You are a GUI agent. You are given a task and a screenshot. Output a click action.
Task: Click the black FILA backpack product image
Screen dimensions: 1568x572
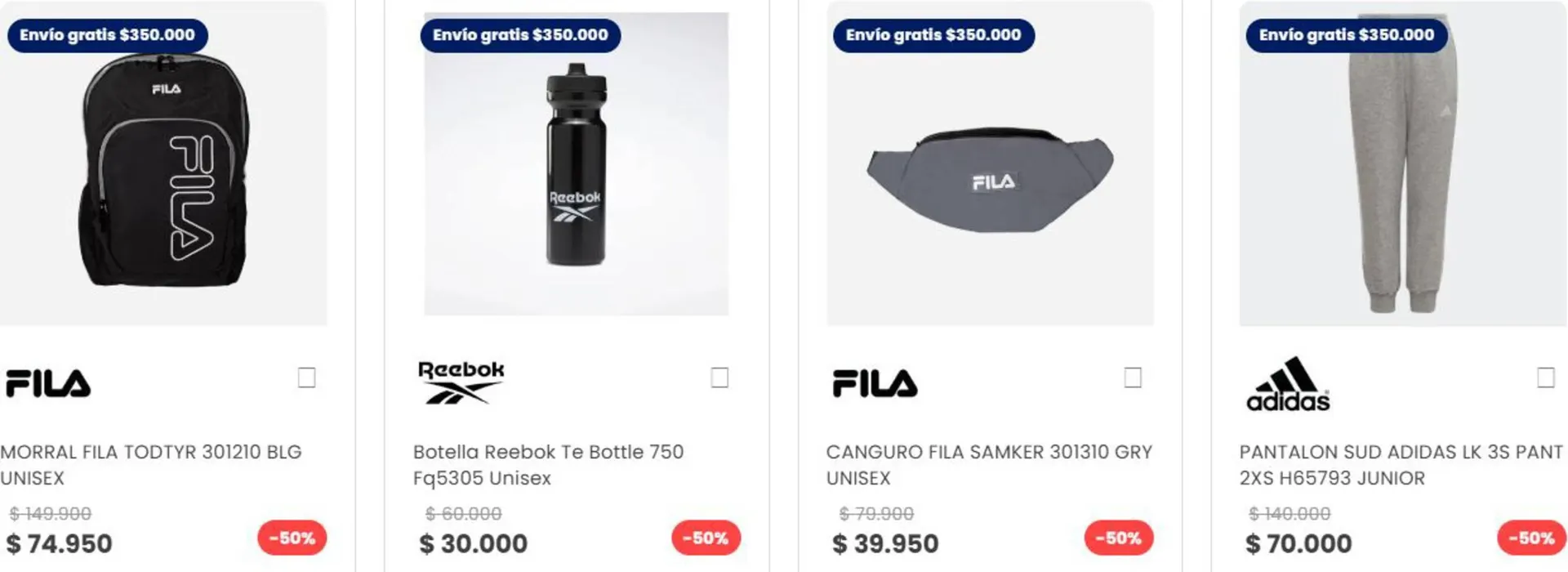click(x=165, y=172)
